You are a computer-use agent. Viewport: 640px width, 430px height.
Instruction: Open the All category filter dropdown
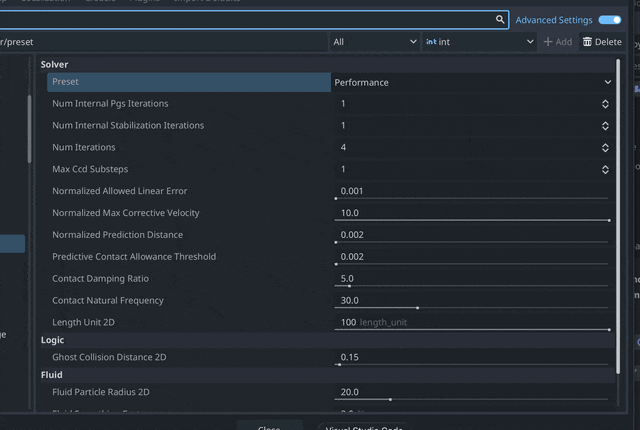(375, 42)
